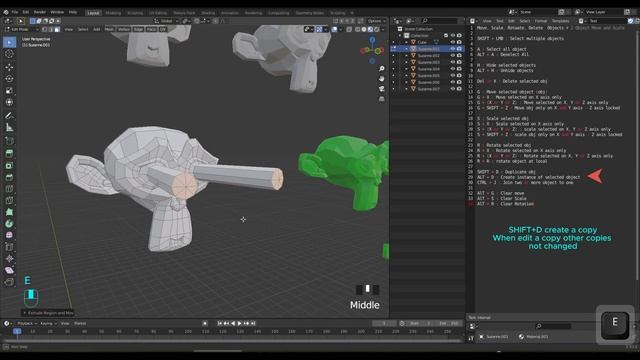640x360 pixels.
Task: Toggle the camera view icon
Action: [x=382, y=89]
